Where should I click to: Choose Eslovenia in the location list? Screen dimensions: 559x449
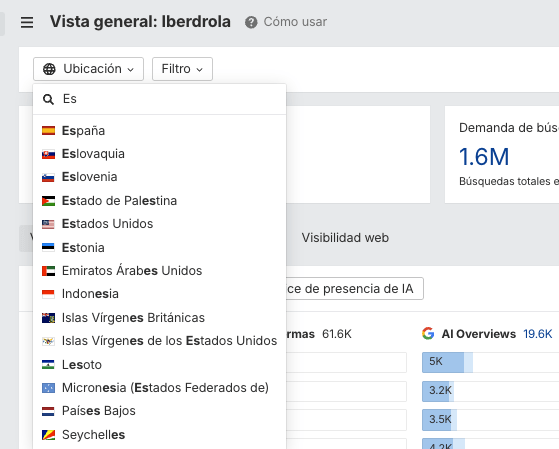tap(160, 177)
